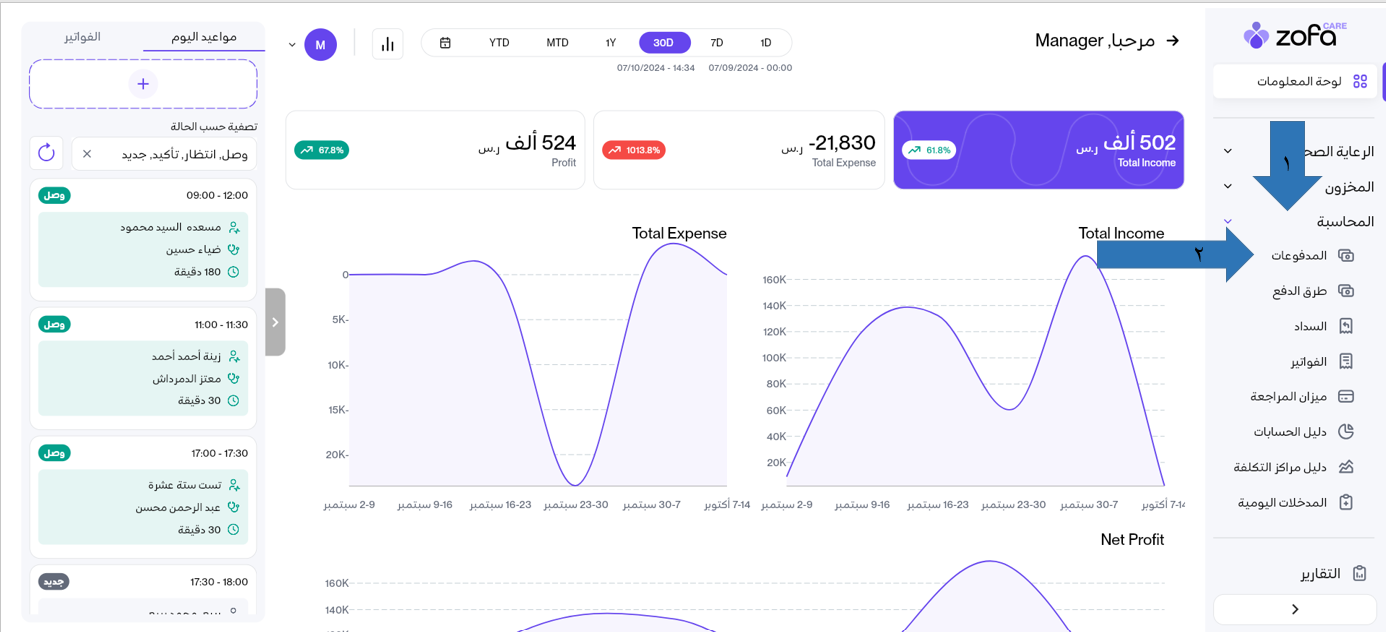The image size is (1386, 632).
Task: Switch to the الفواتير tab in side panel
Action: pyautogui.click(x=82, y=37)
